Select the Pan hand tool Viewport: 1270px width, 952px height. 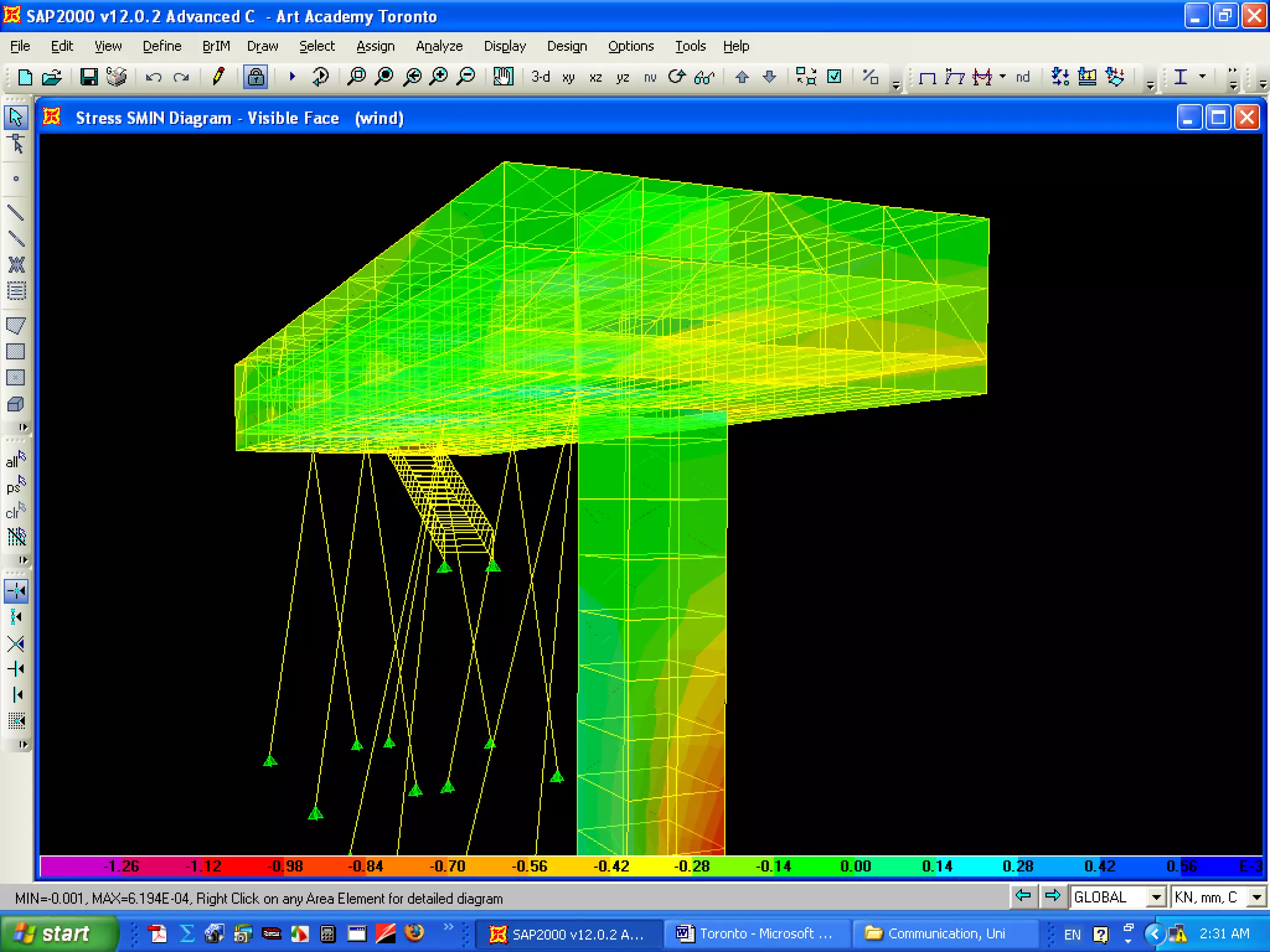click(x=503, y=77)
